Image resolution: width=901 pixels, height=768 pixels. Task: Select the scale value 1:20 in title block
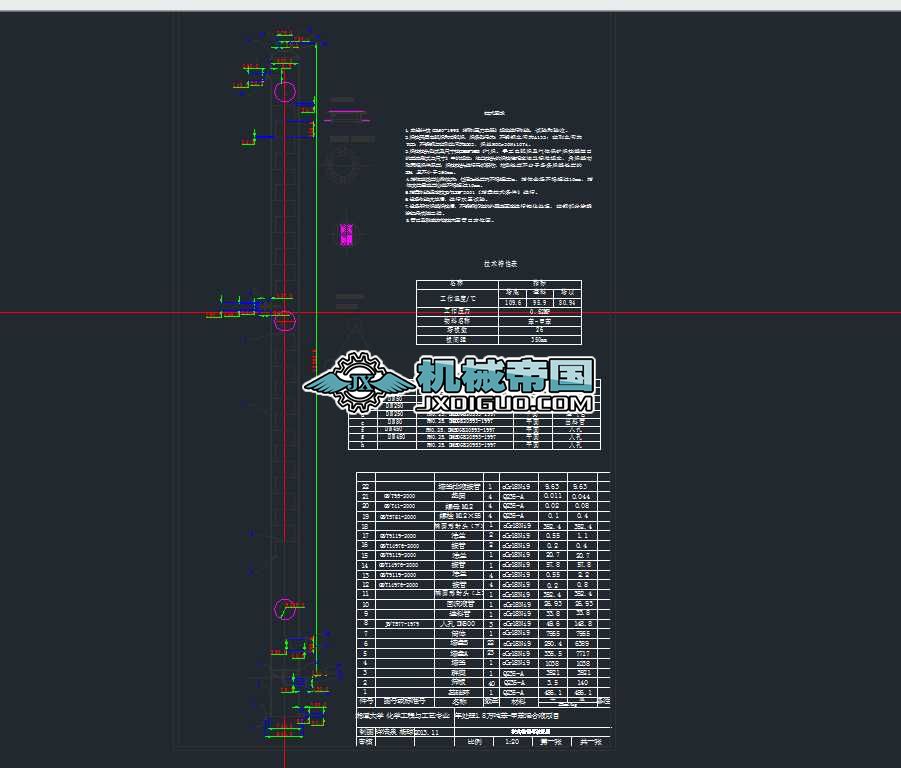click(511, 742)
